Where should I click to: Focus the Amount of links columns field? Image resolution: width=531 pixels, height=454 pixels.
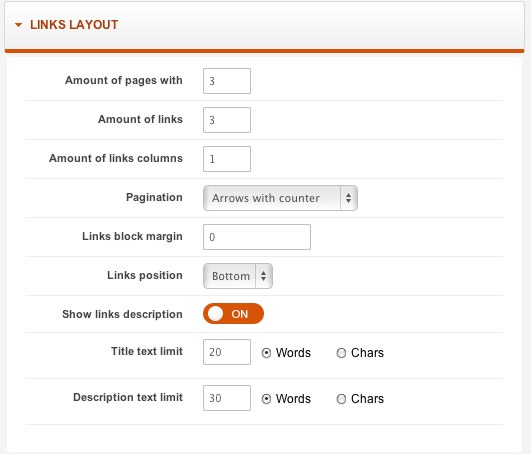227,159
